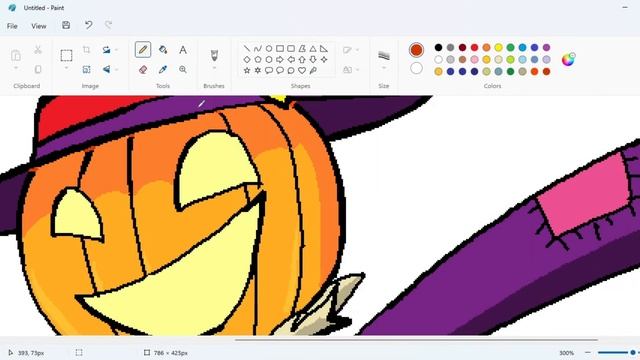
Task: Open the Size line-thickness dropdown
Action: point(384,59)
